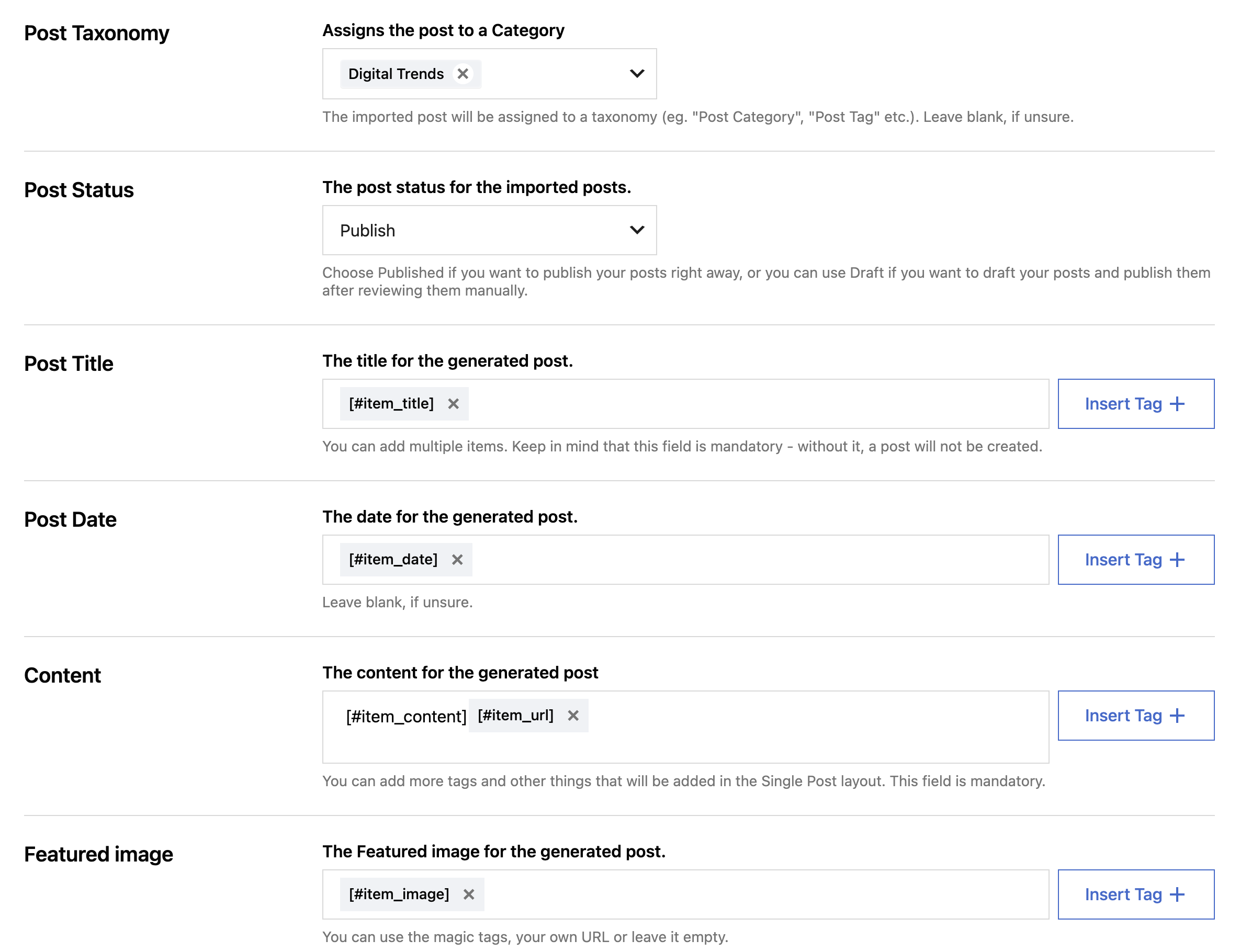Screen dimensions: 1240x952
Task: Click Insert Tag for Content
Action: 1135,715
